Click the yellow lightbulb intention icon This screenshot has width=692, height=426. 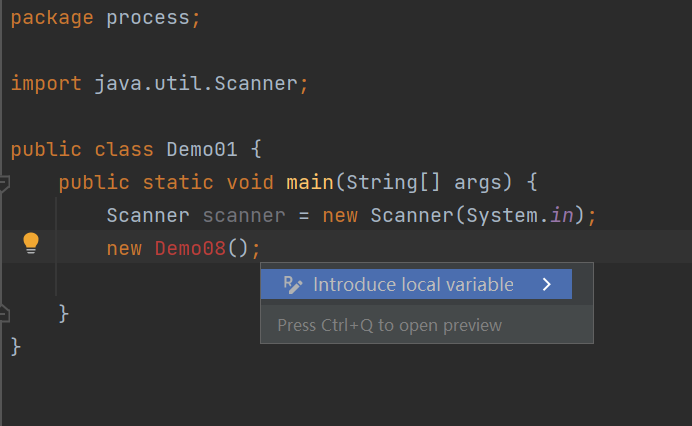click(x=31, y=242)
